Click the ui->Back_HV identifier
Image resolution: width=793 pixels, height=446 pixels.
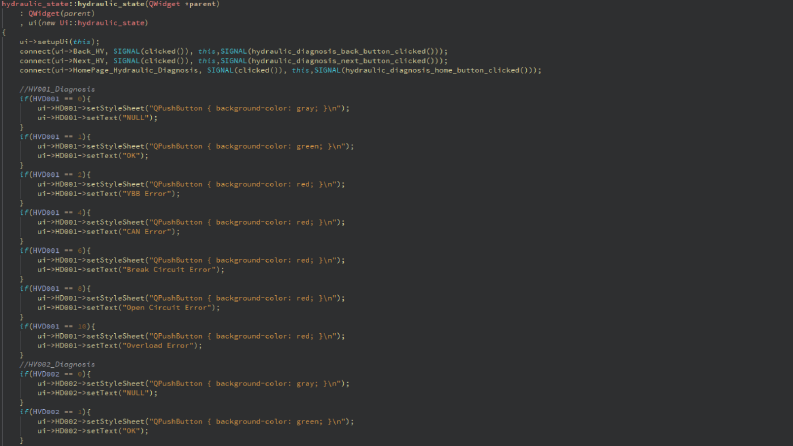tap(79, 51)
